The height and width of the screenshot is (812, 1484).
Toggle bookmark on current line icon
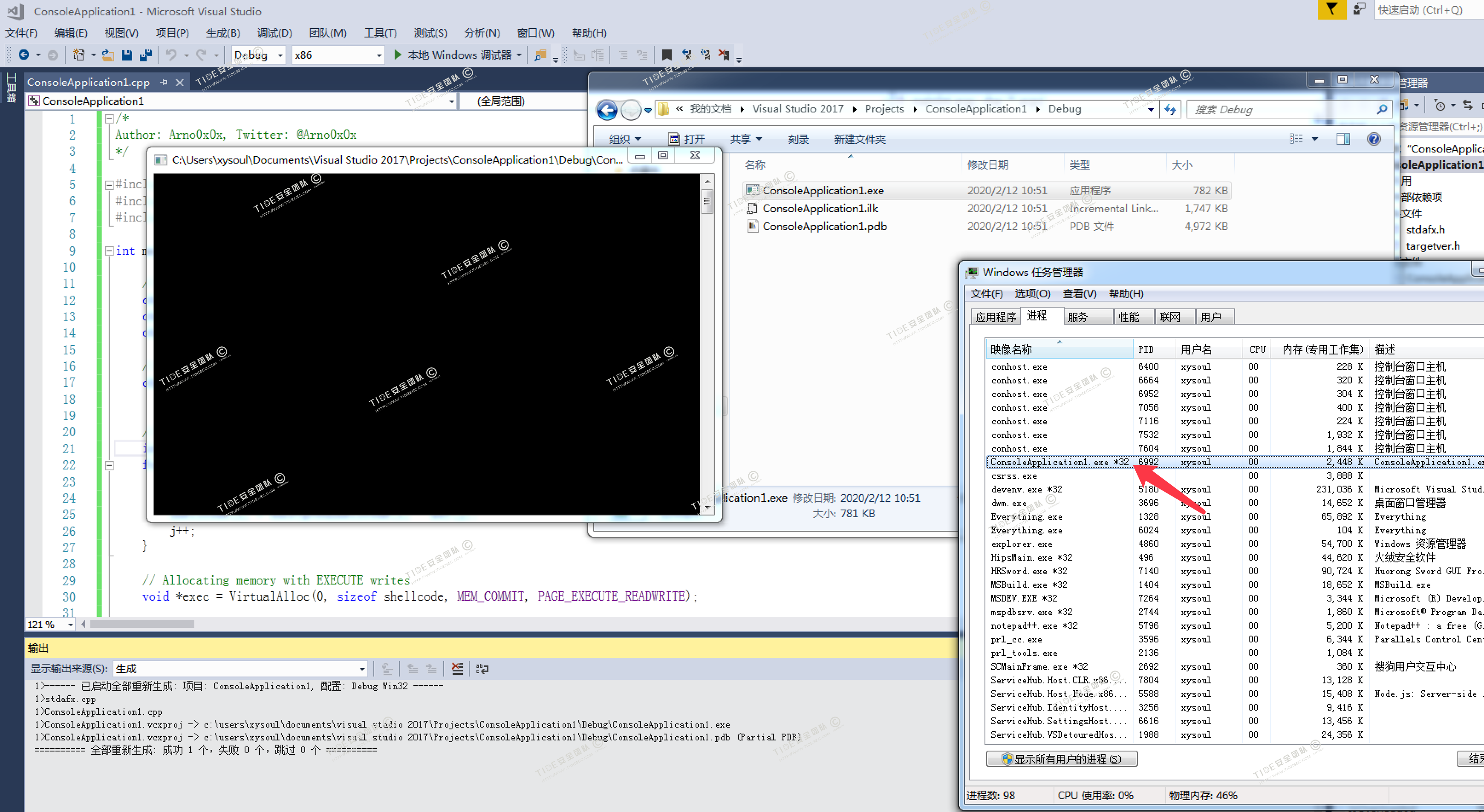click(667, 55)
